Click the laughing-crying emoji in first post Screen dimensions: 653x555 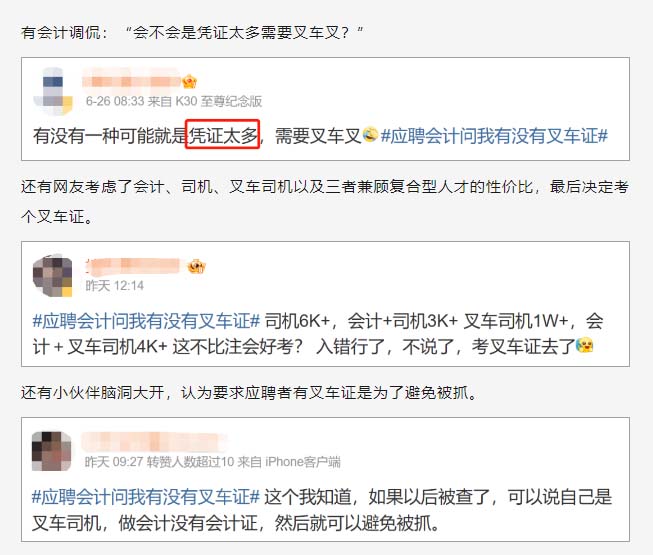(370, 134)
